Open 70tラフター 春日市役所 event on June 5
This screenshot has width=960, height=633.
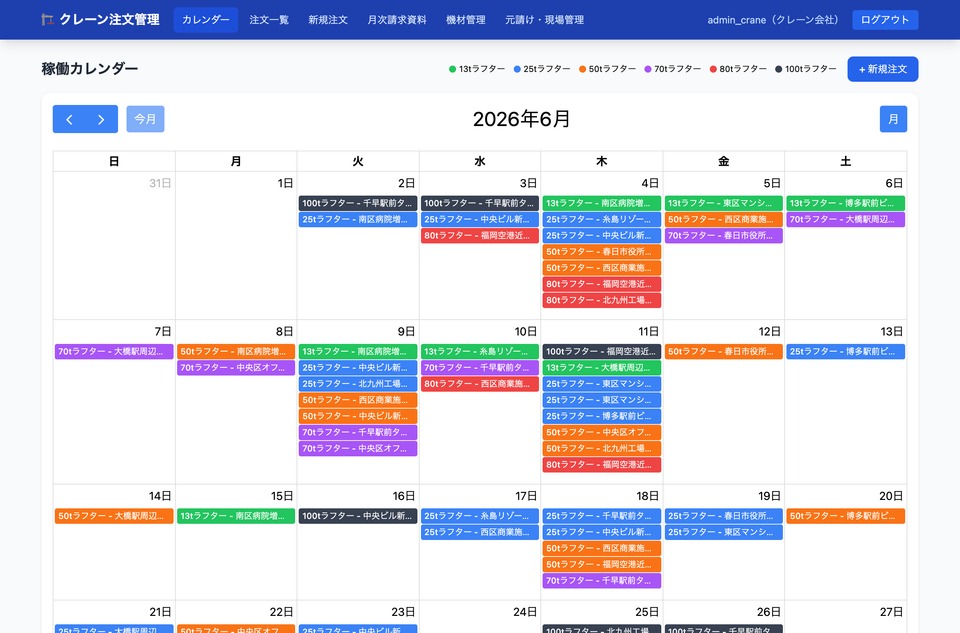coord(723,236)
